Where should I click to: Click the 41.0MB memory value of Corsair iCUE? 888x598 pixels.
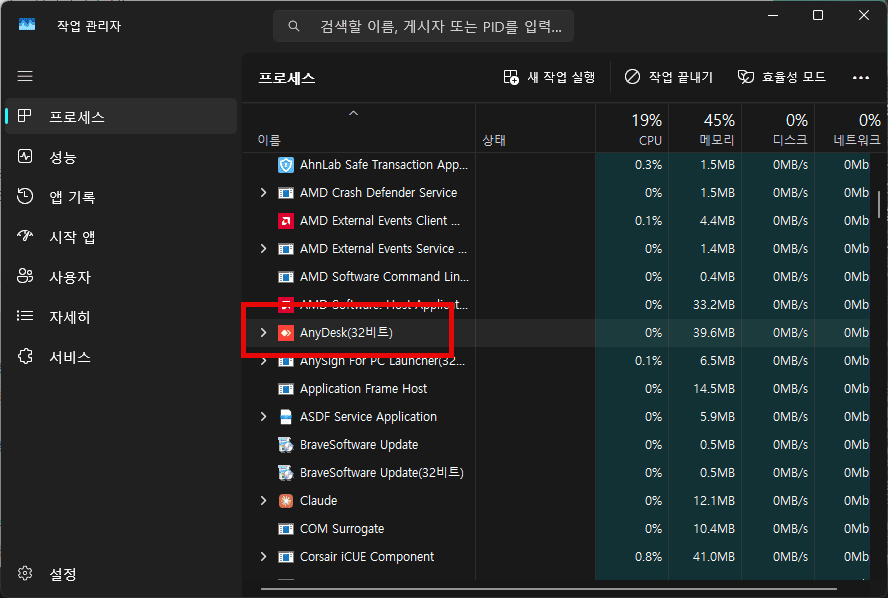[714, 557]
